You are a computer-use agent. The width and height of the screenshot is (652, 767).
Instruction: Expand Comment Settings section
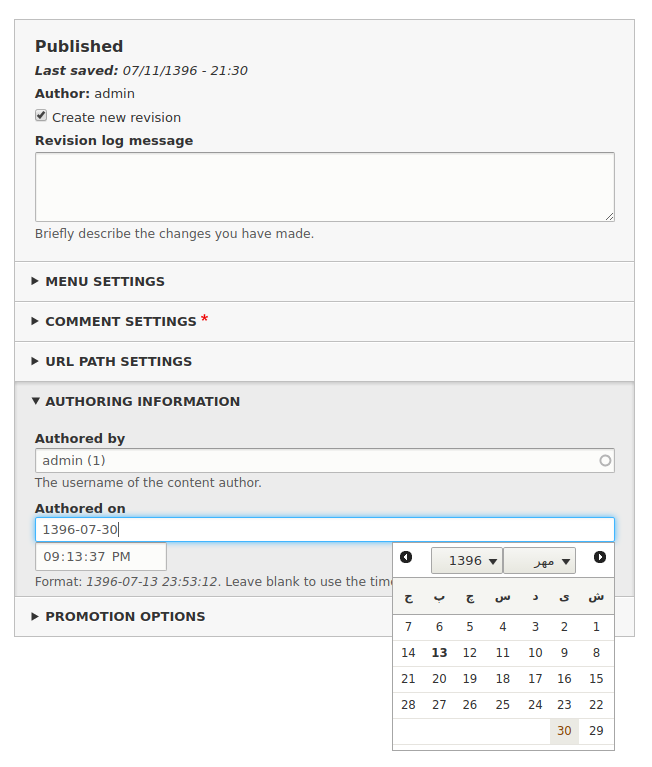pos(121,321)
